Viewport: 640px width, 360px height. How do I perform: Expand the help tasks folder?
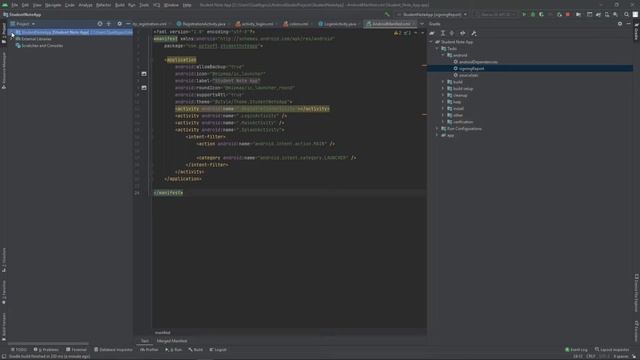(x=443, y=102)
